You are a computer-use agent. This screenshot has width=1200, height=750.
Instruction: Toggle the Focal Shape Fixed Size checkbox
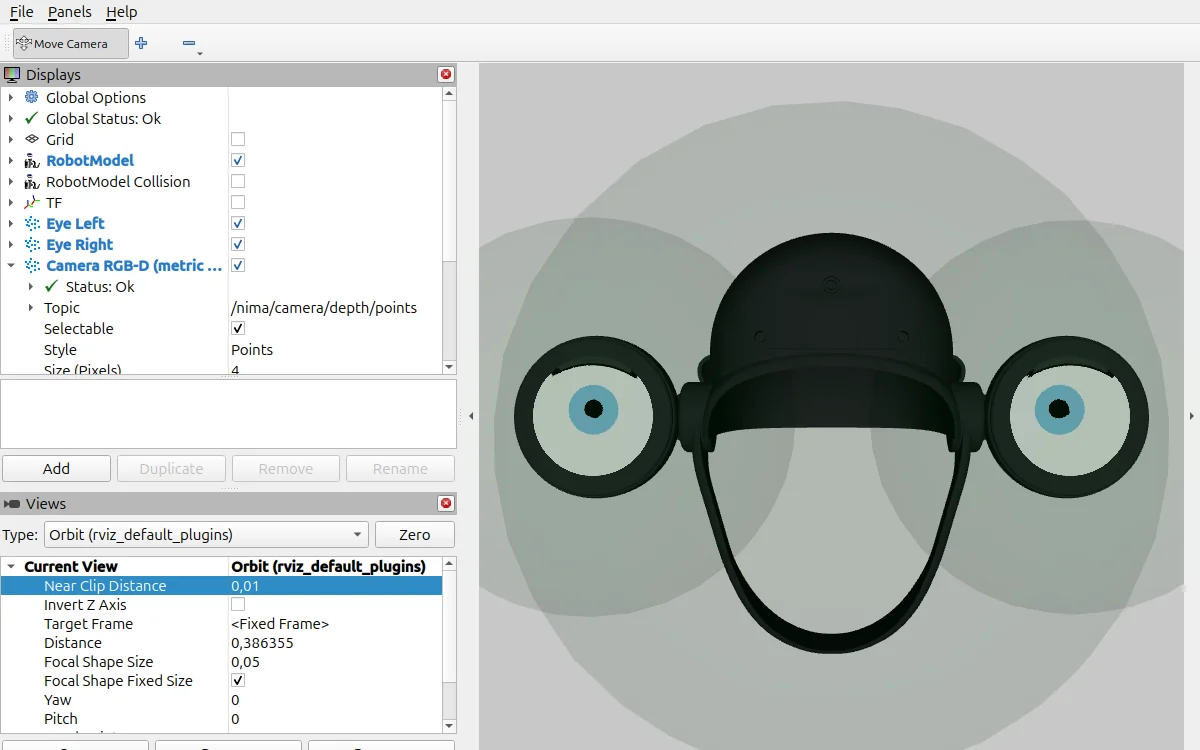238,680
